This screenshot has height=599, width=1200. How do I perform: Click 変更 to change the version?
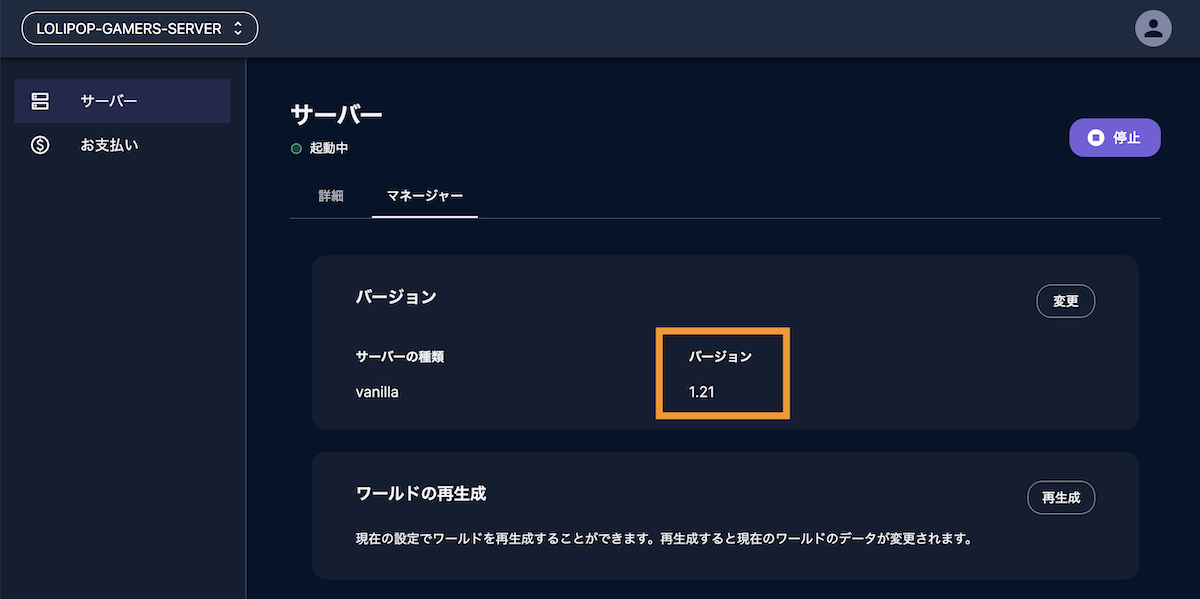1065,300
